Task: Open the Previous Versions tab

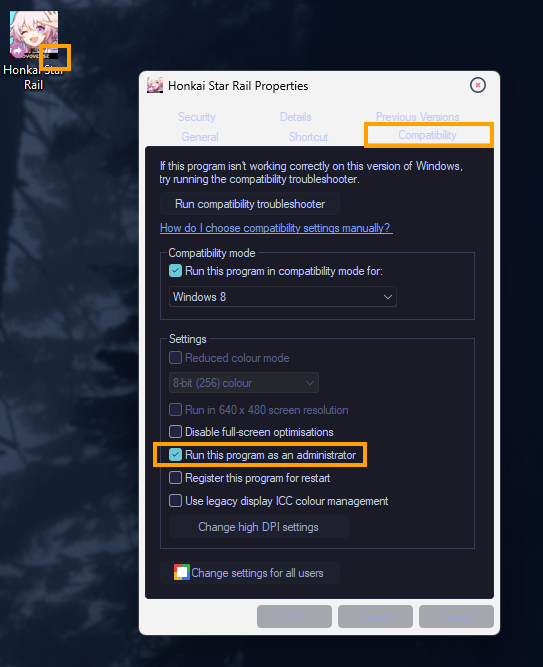Action: pyautogui.click(x=417, y=117)
